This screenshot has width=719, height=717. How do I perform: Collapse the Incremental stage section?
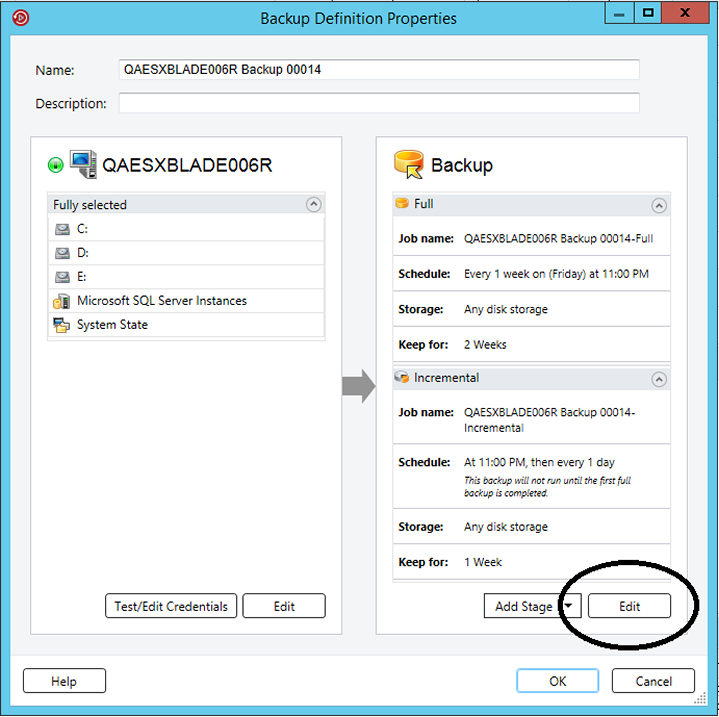pyautogui.click(x=659, y=379)
